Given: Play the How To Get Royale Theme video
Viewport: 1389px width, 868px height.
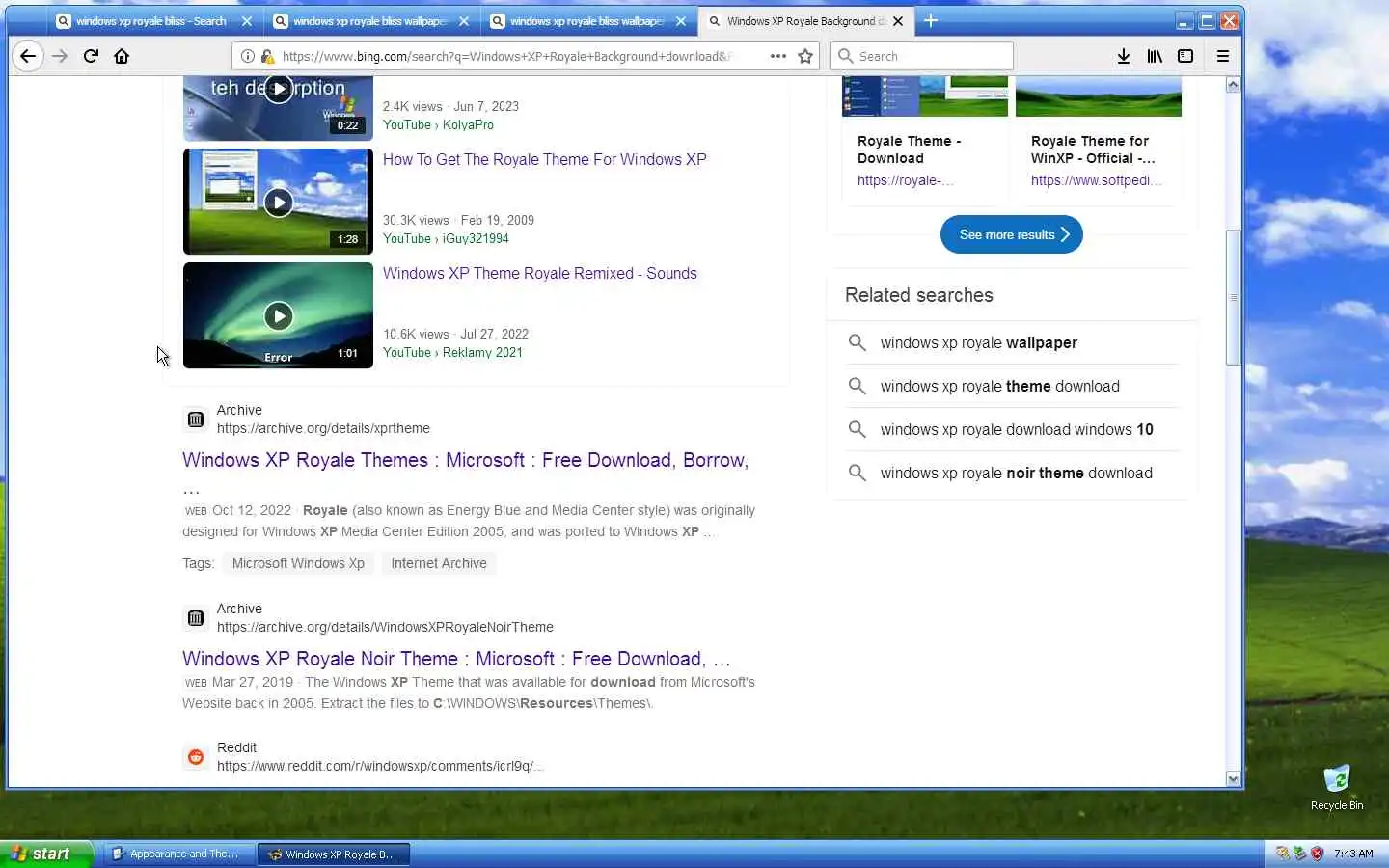Looking at the screenshot, I should pyautogui.click(x=278, y=202).
